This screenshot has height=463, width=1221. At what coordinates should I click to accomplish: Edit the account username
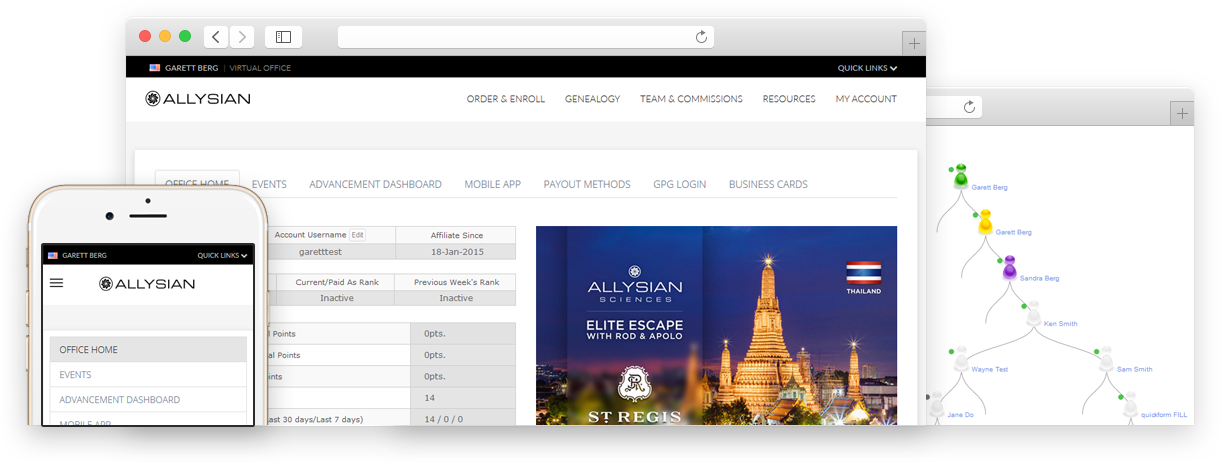357,235
